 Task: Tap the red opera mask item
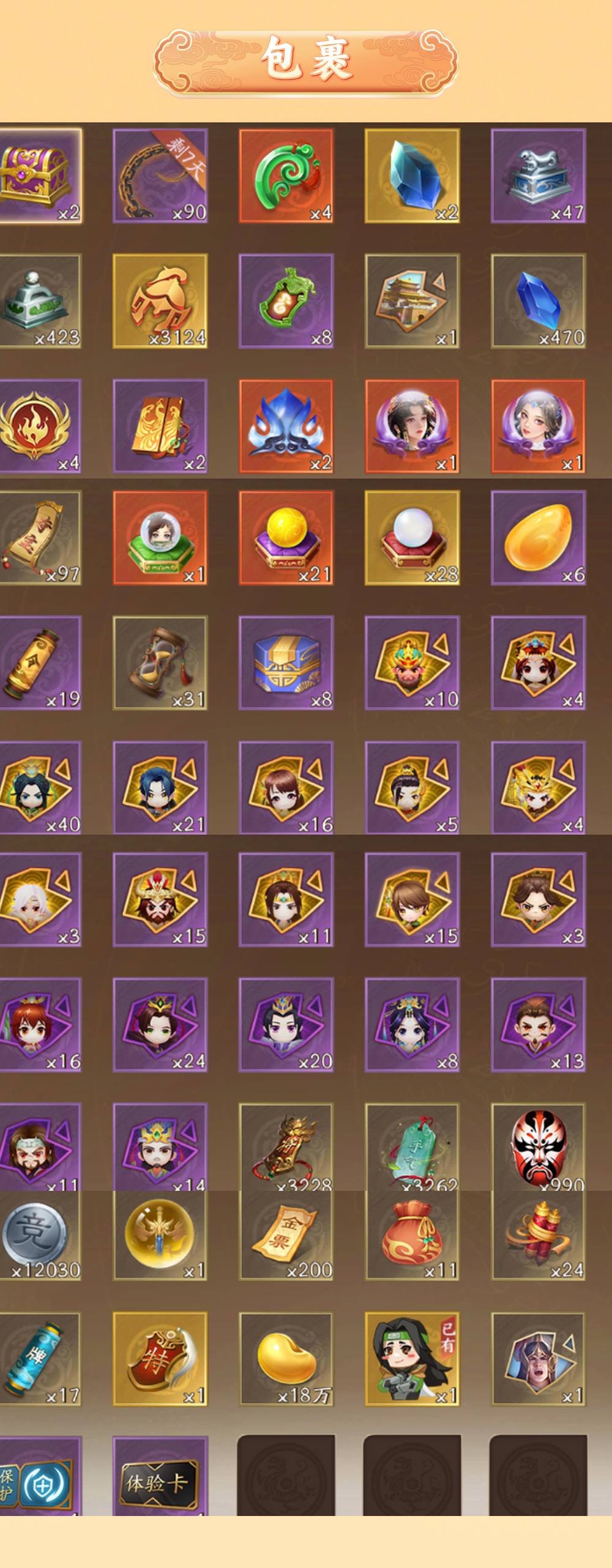539,1147
